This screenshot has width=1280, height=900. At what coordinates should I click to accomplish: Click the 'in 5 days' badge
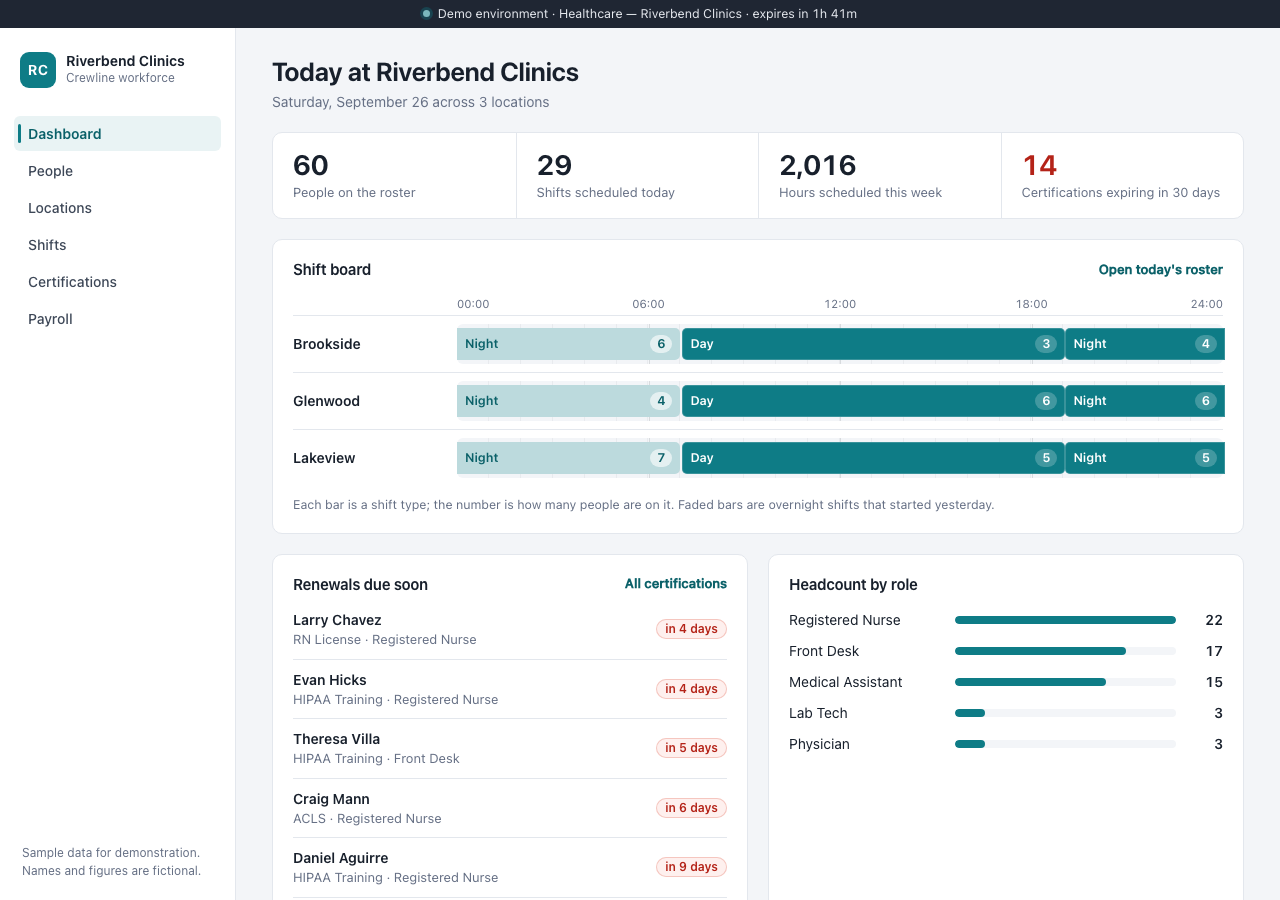click(x=692, y=748)
